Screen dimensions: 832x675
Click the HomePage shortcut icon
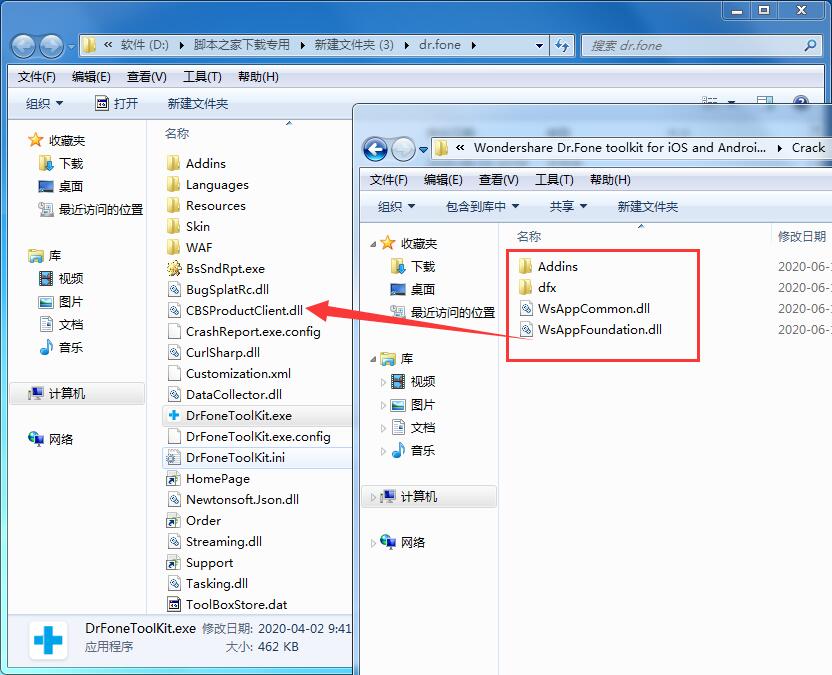point(174,479)
